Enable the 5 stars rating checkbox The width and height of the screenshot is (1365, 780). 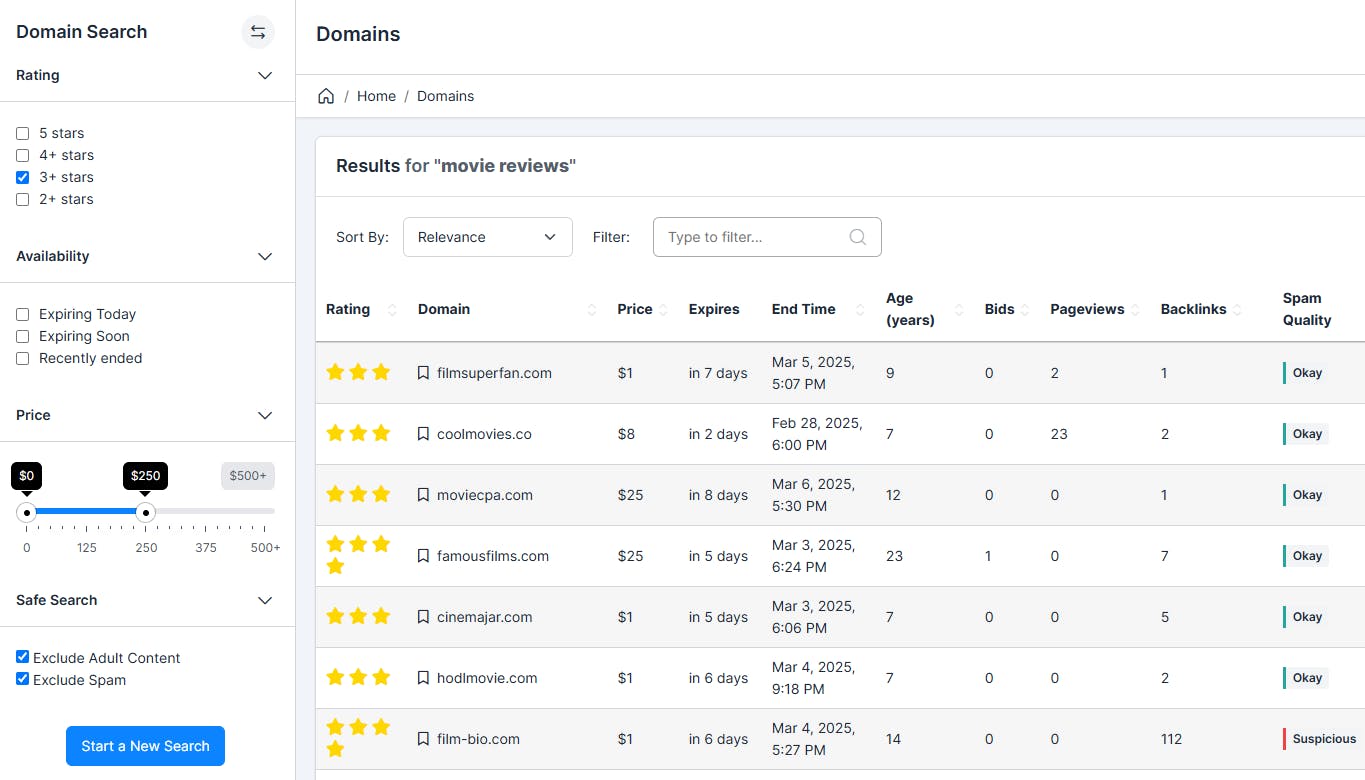pos(23,134)
